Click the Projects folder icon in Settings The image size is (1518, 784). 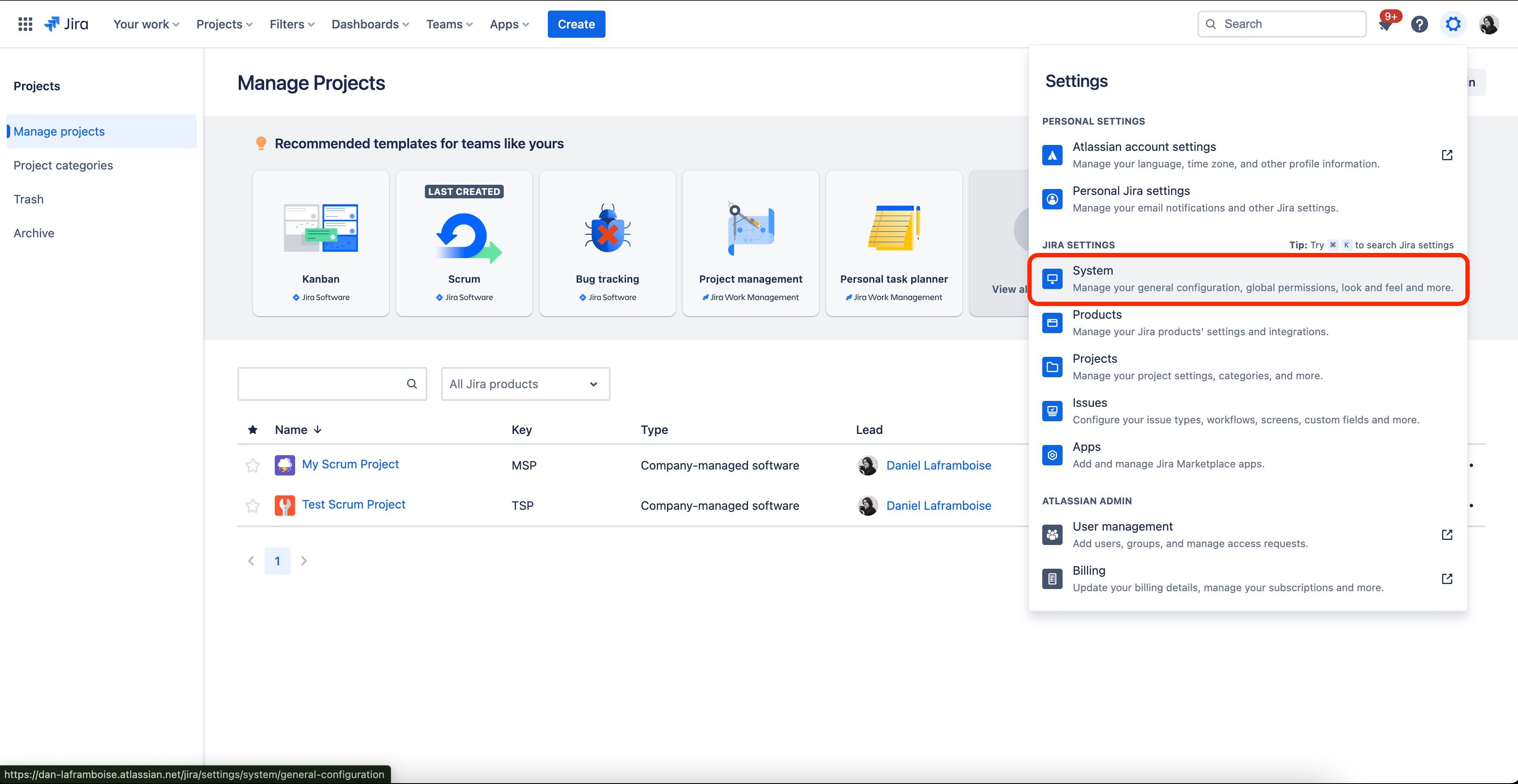point(1052,367)
